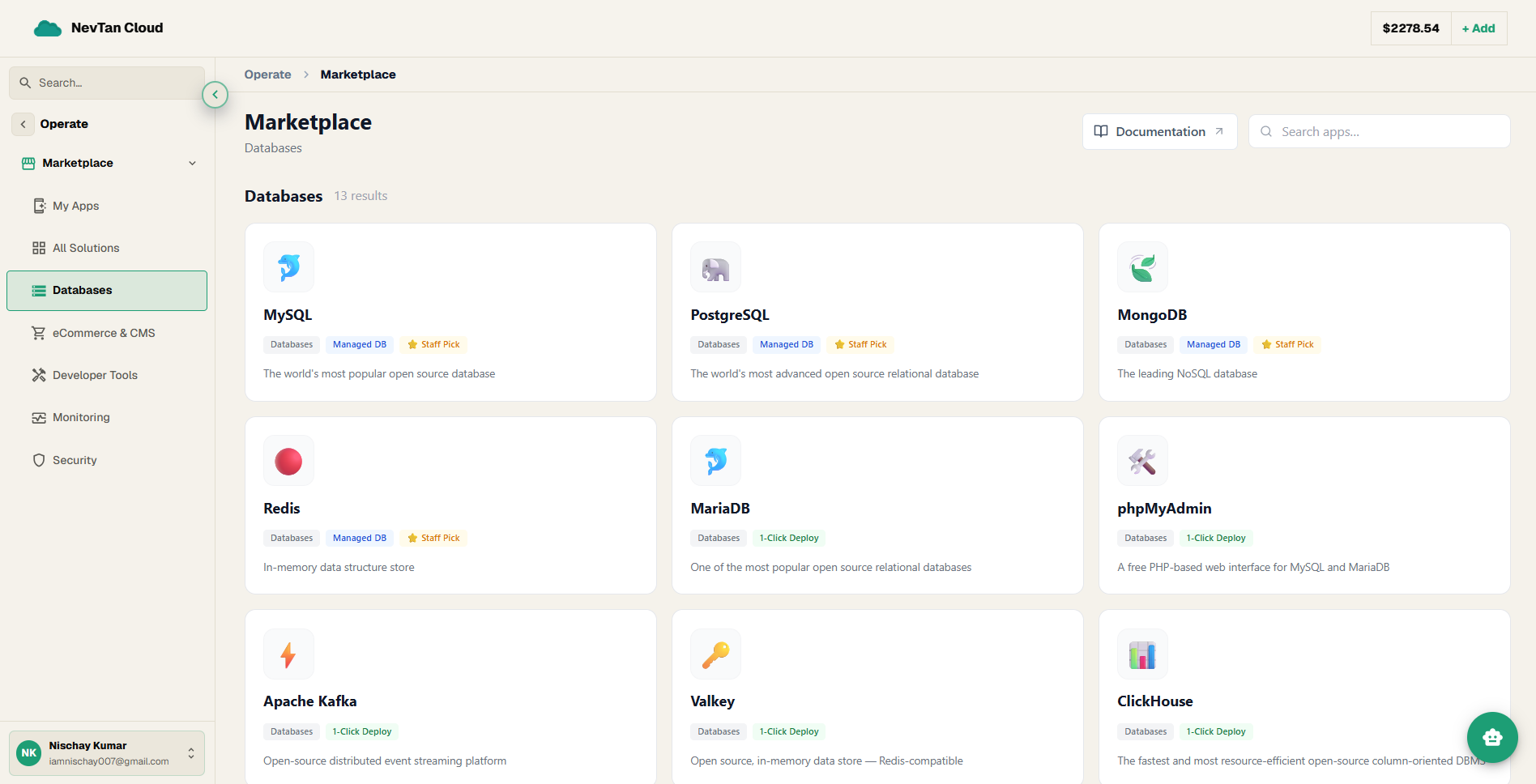Click the Marketplace breadcrumb item
This screenshot has width=1536, height=784.
pyautogui.click(x=358, y=75)
